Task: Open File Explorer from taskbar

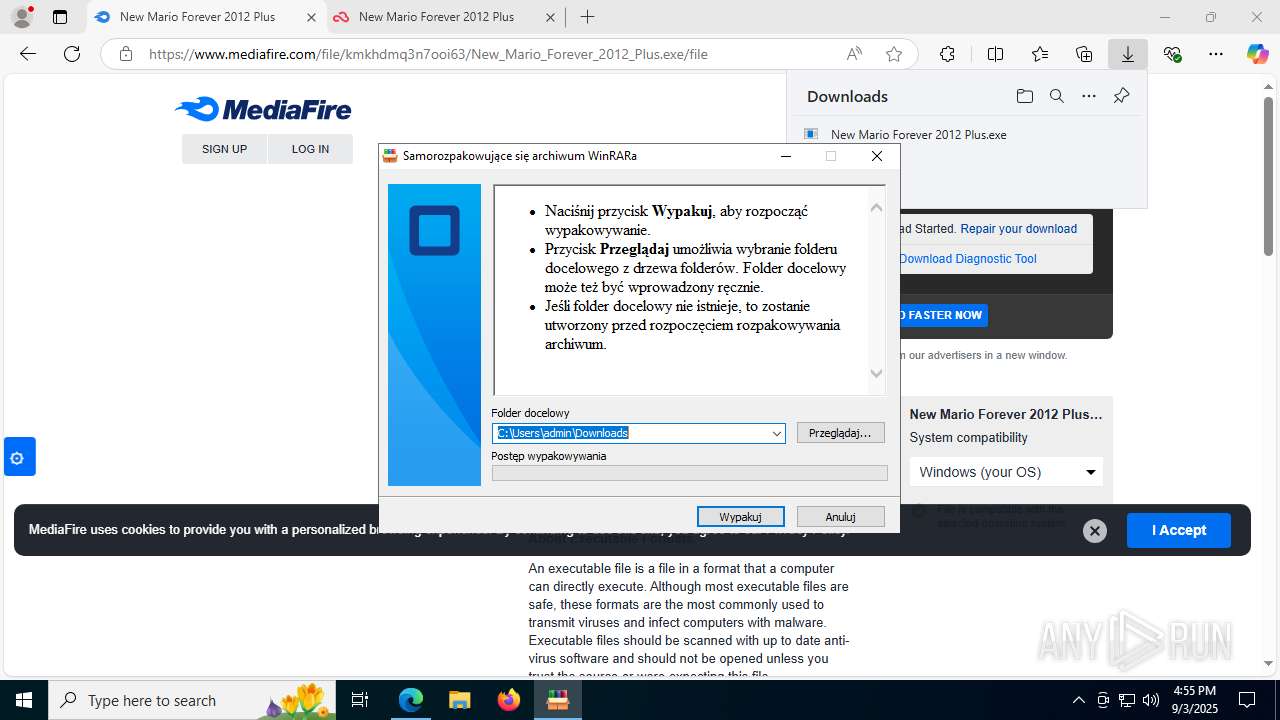Action: coord(459,700)
